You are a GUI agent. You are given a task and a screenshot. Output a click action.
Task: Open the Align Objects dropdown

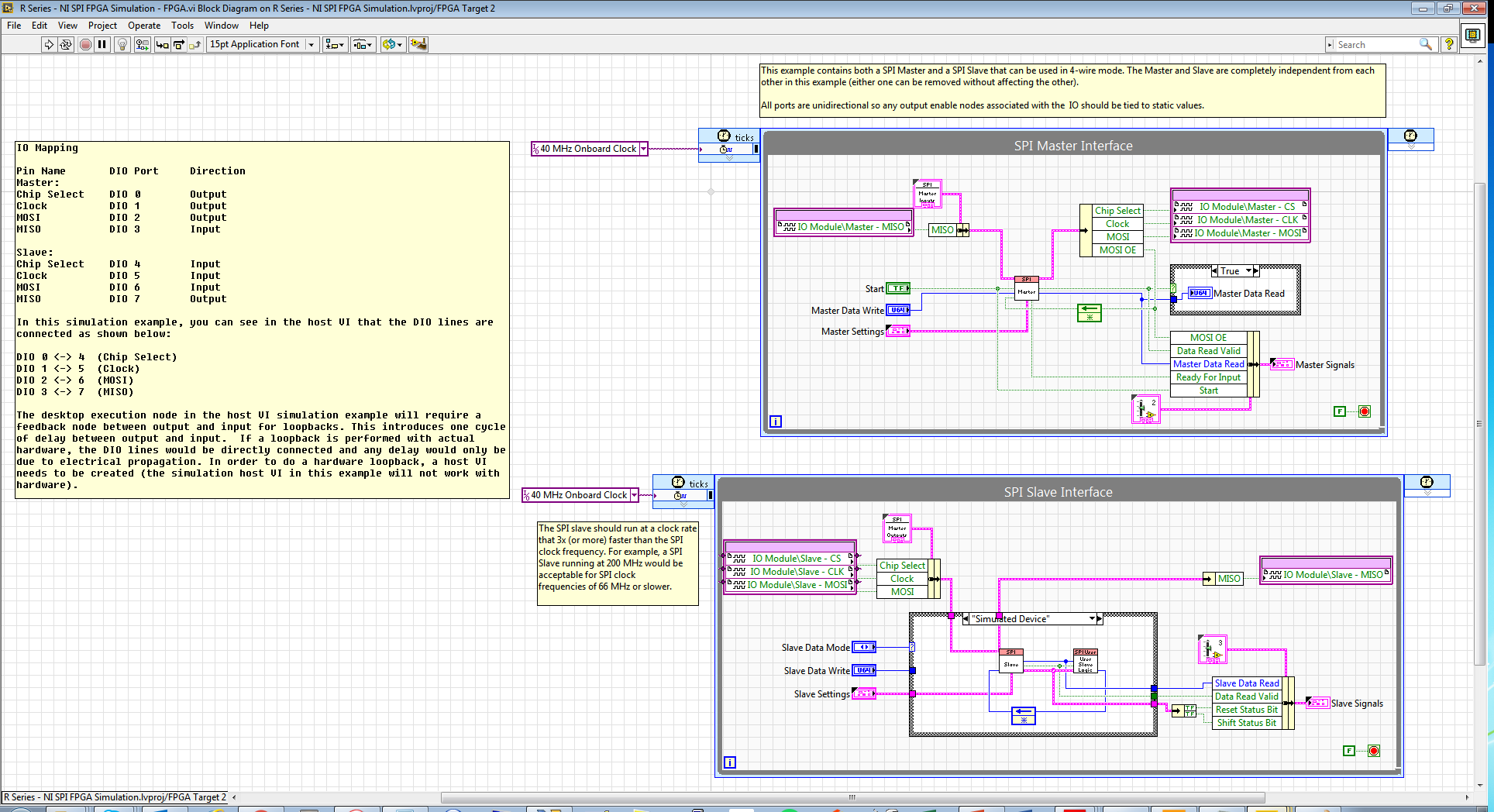335,44
